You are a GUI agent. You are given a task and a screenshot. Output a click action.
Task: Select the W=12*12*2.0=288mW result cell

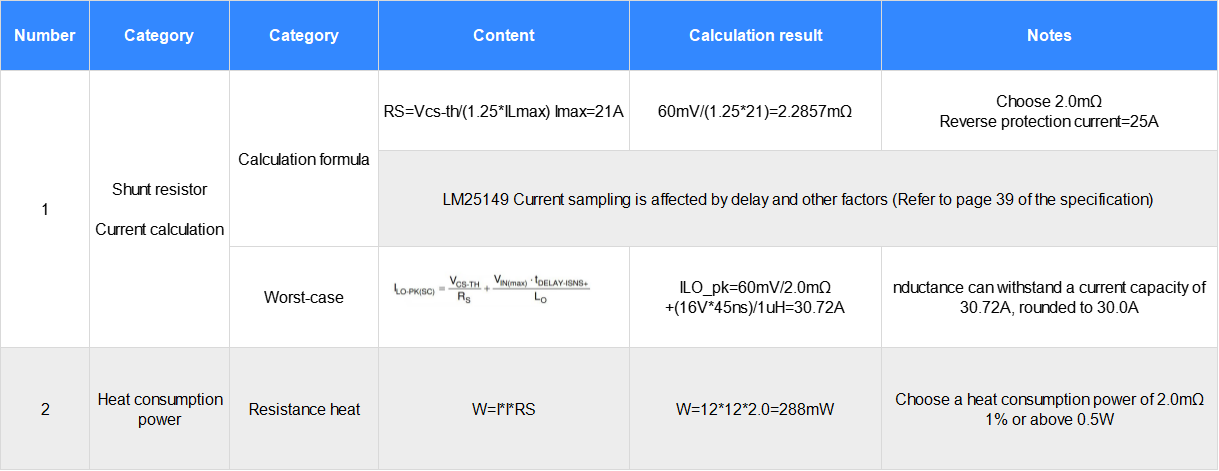point(755,409)
